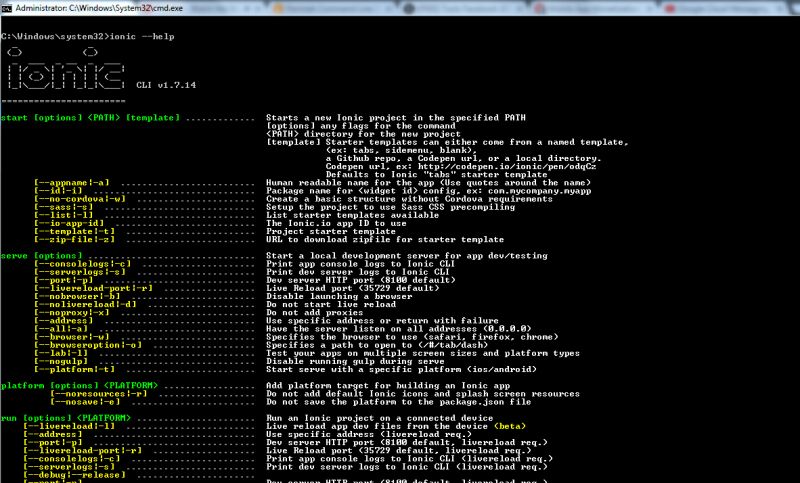
Task: Click the '[--no-cordova|-w]' option
Action: tap(80, 199)
